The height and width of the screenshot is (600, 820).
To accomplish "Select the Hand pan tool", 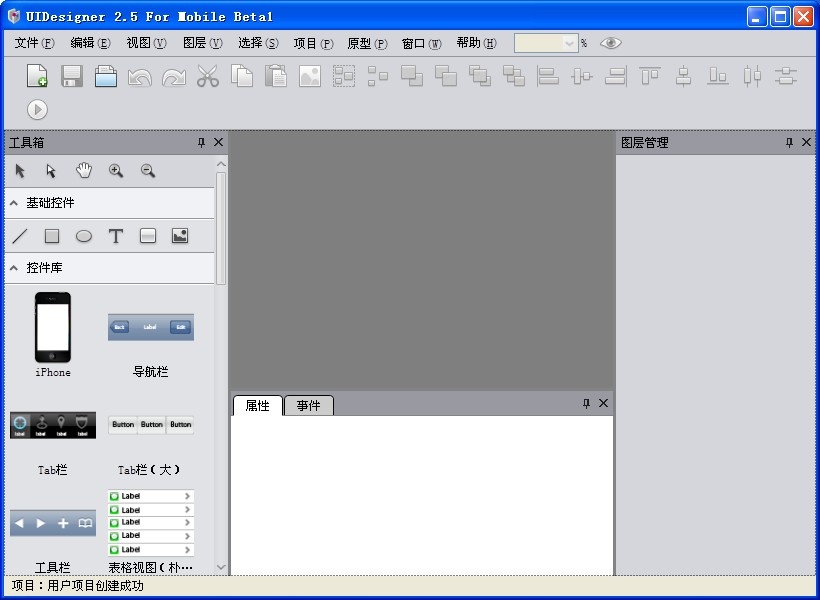I will (x=84, y=171).
